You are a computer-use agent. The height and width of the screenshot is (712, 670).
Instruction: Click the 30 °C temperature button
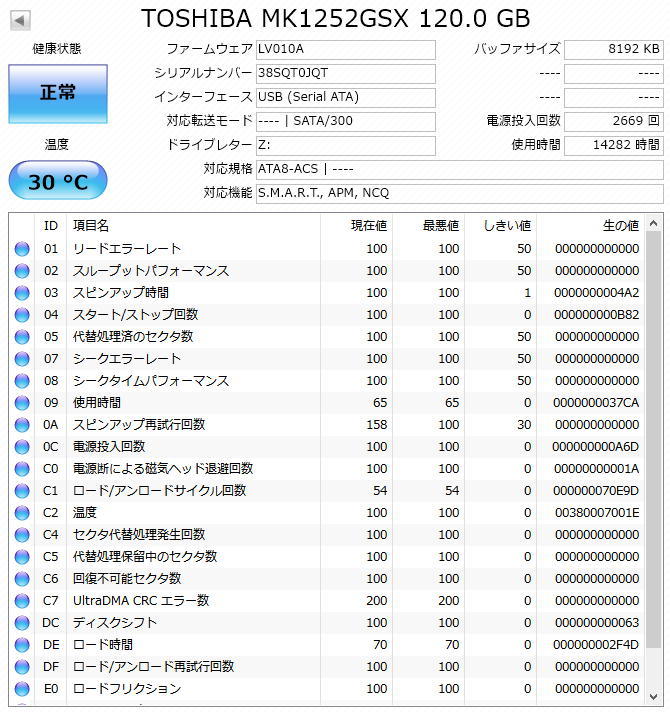pyautogui.click(x=58, y=181)
